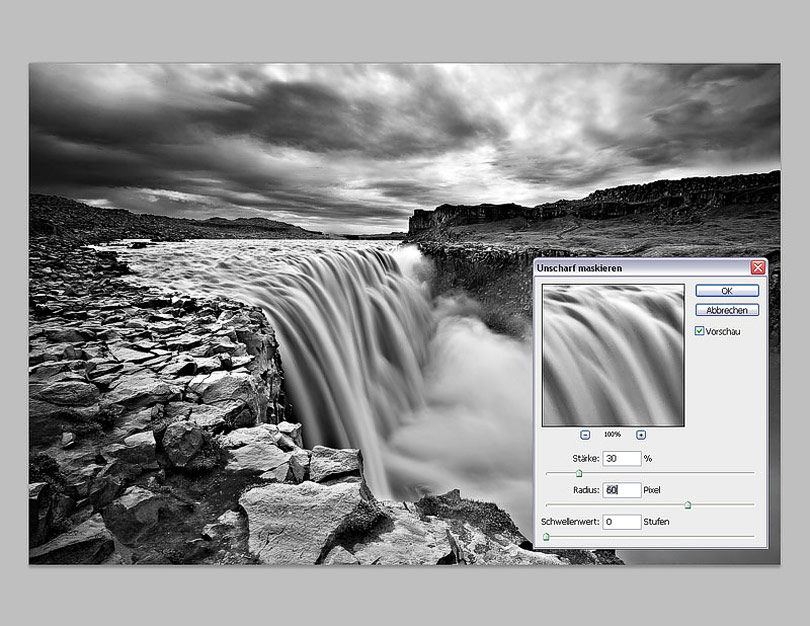Click the Schwellenwert input field
This screenshot has height=626, width=810.
(622, 522)
